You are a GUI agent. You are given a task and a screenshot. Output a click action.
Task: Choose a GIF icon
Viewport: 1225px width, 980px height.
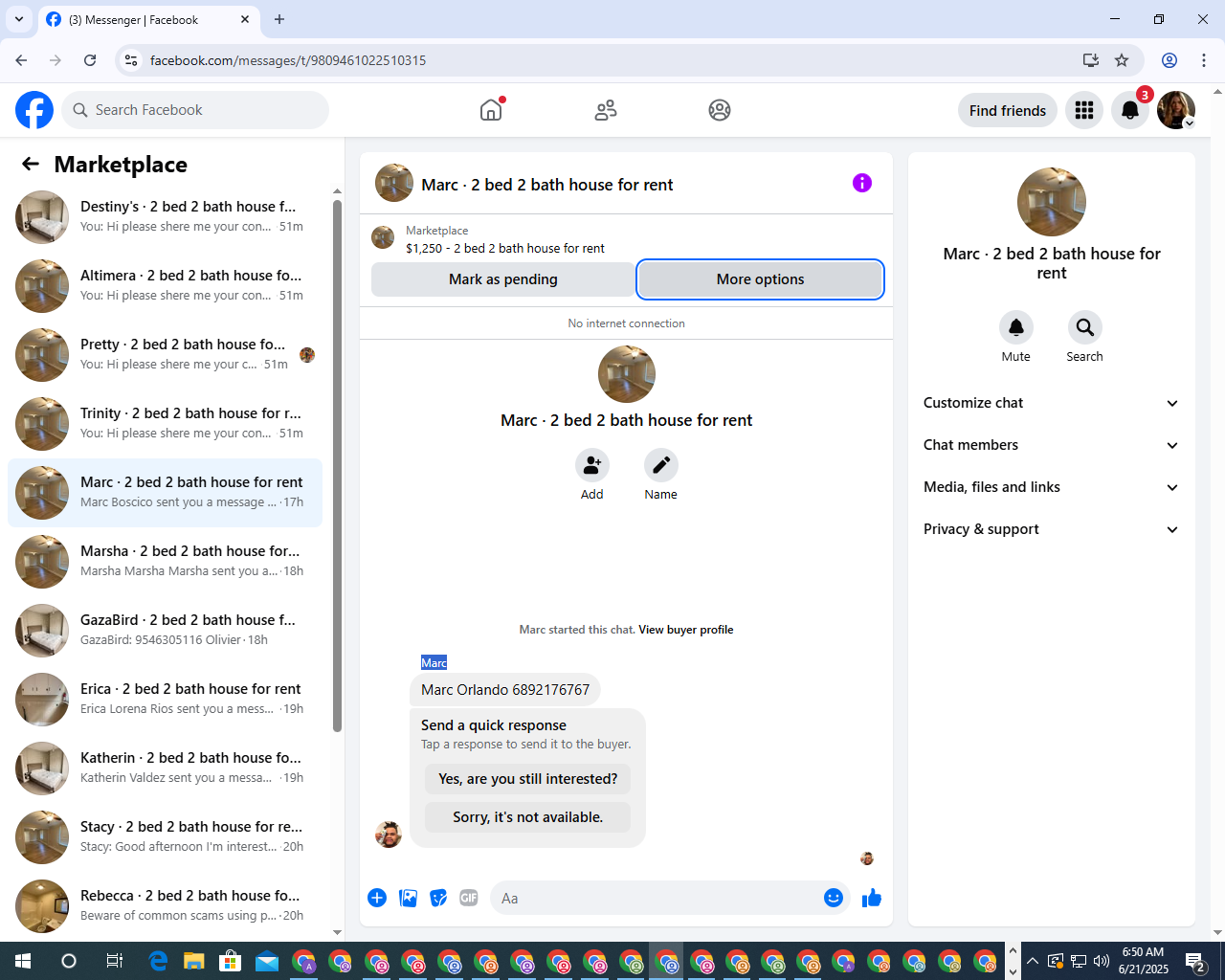click(x=469, y=898)
